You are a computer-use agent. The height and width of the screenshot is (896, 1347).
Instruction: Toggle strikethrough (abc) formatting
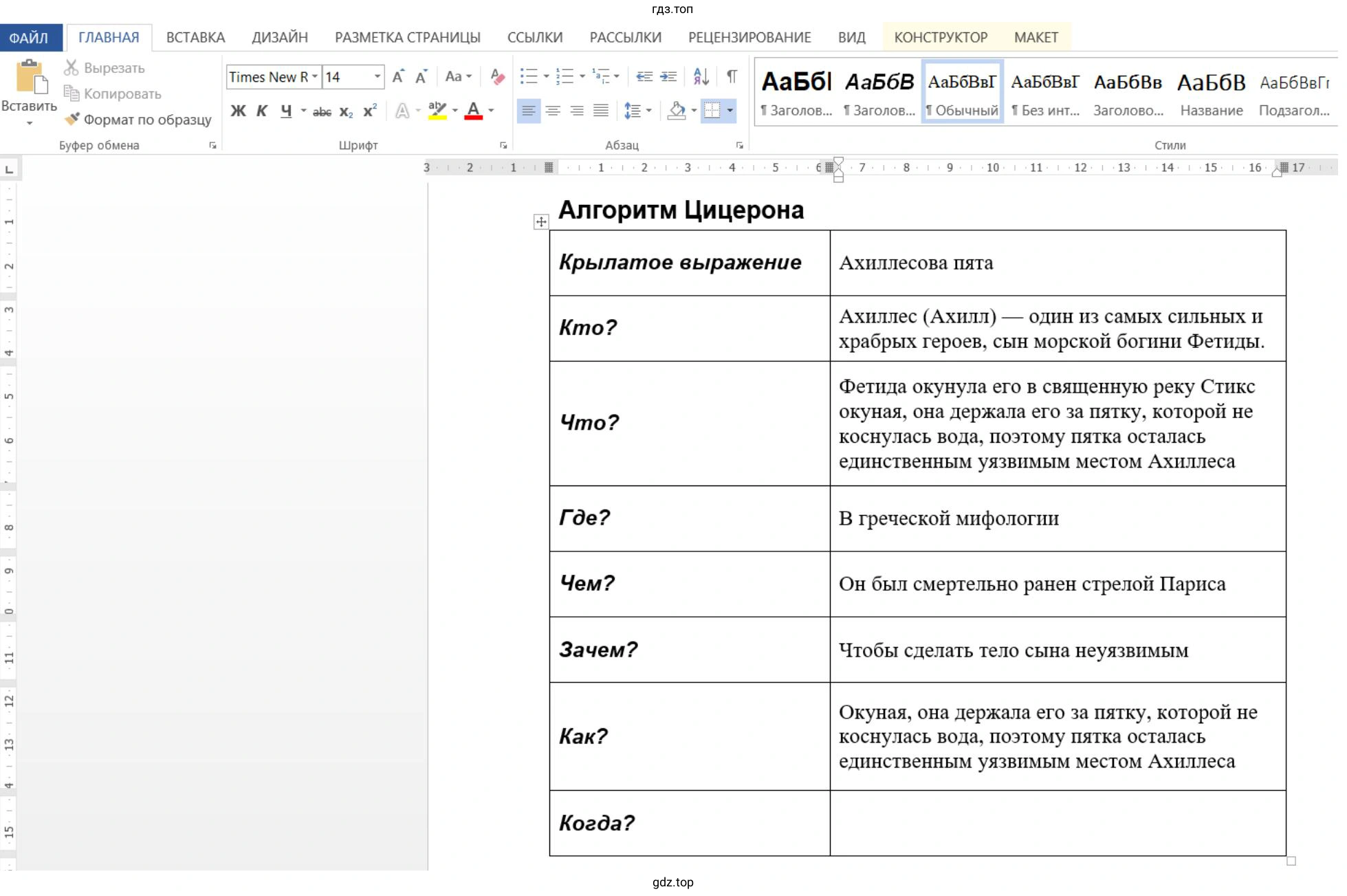click(322, 111)
